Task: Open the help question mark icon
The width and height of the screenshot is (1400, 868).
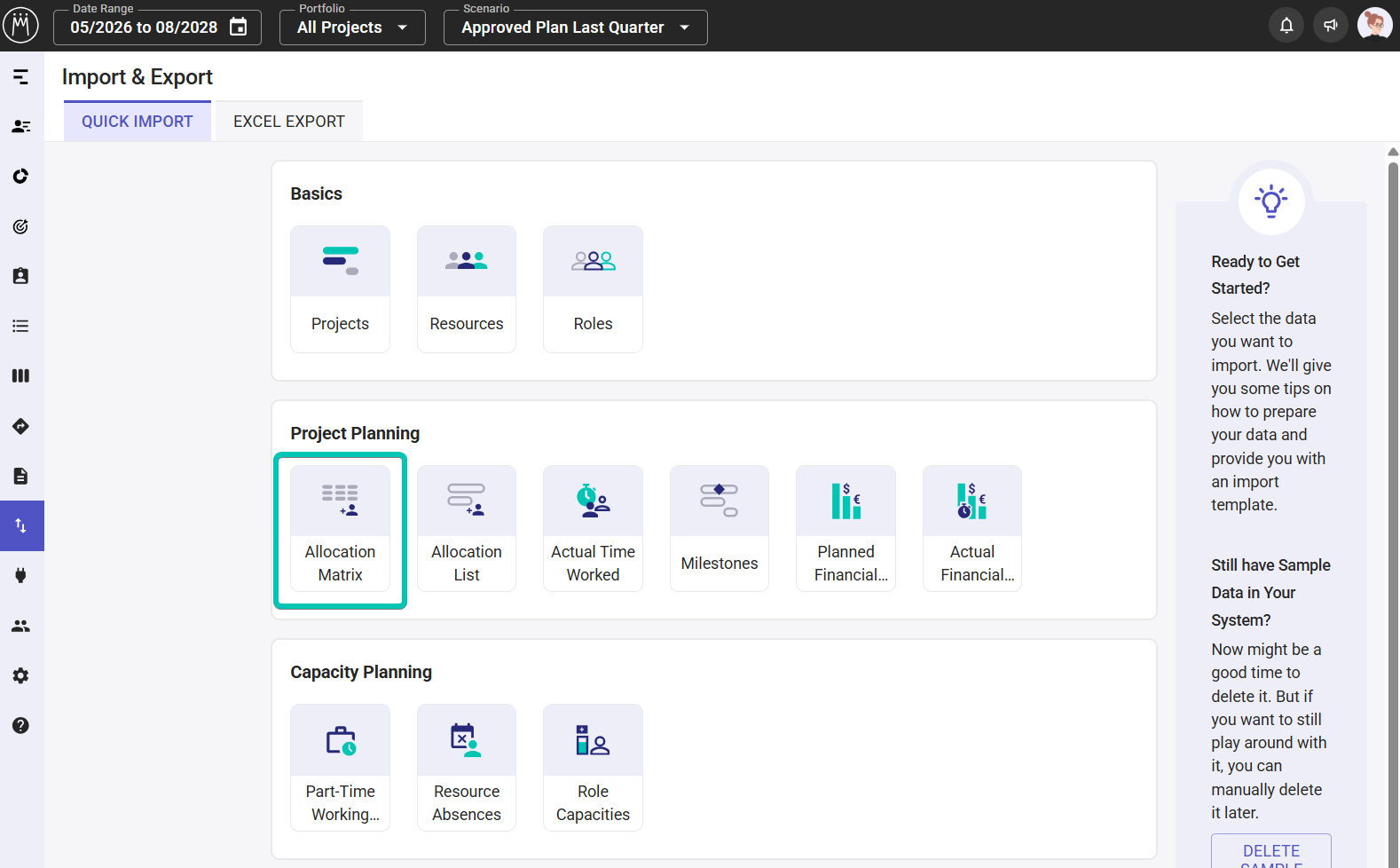Action: click(21, 725)
